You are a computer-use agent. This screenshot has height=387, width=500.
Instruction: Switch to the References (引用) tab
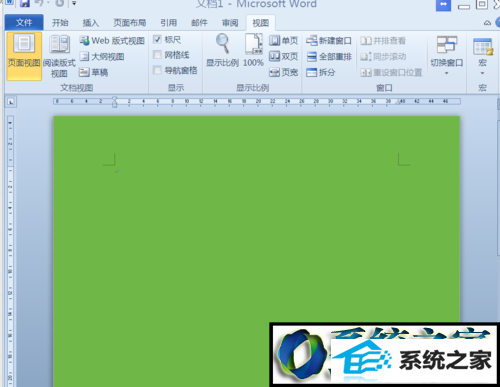[169, 22]
